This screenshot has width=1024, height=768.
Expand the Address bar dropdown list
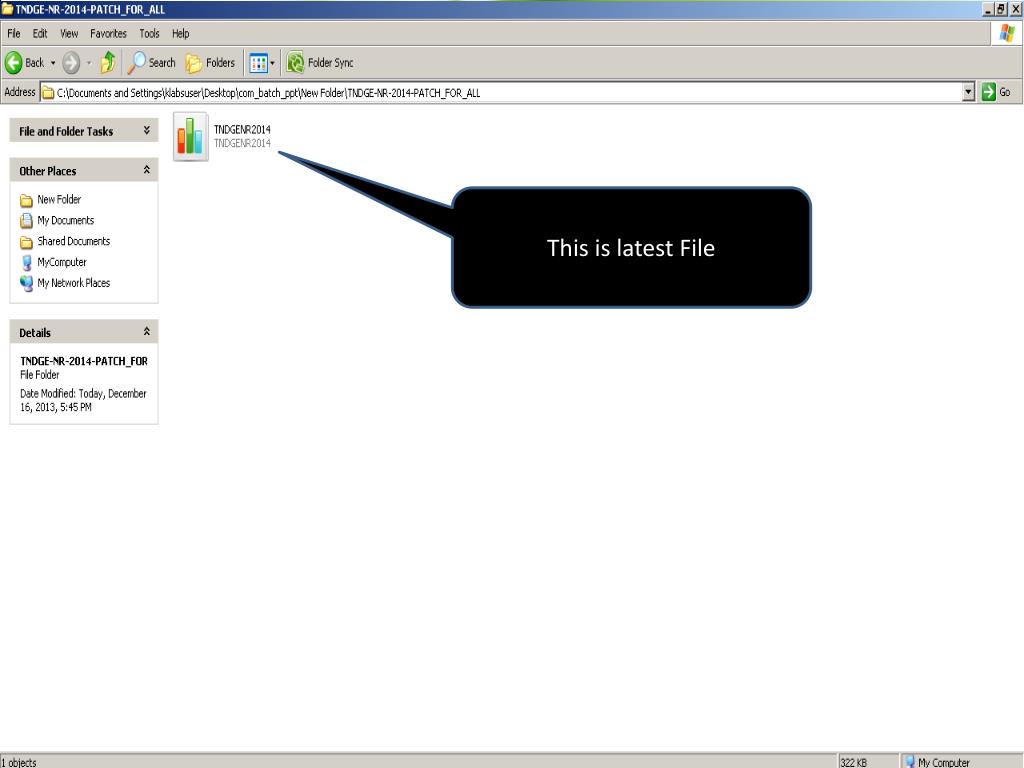[x=968, y=93]
